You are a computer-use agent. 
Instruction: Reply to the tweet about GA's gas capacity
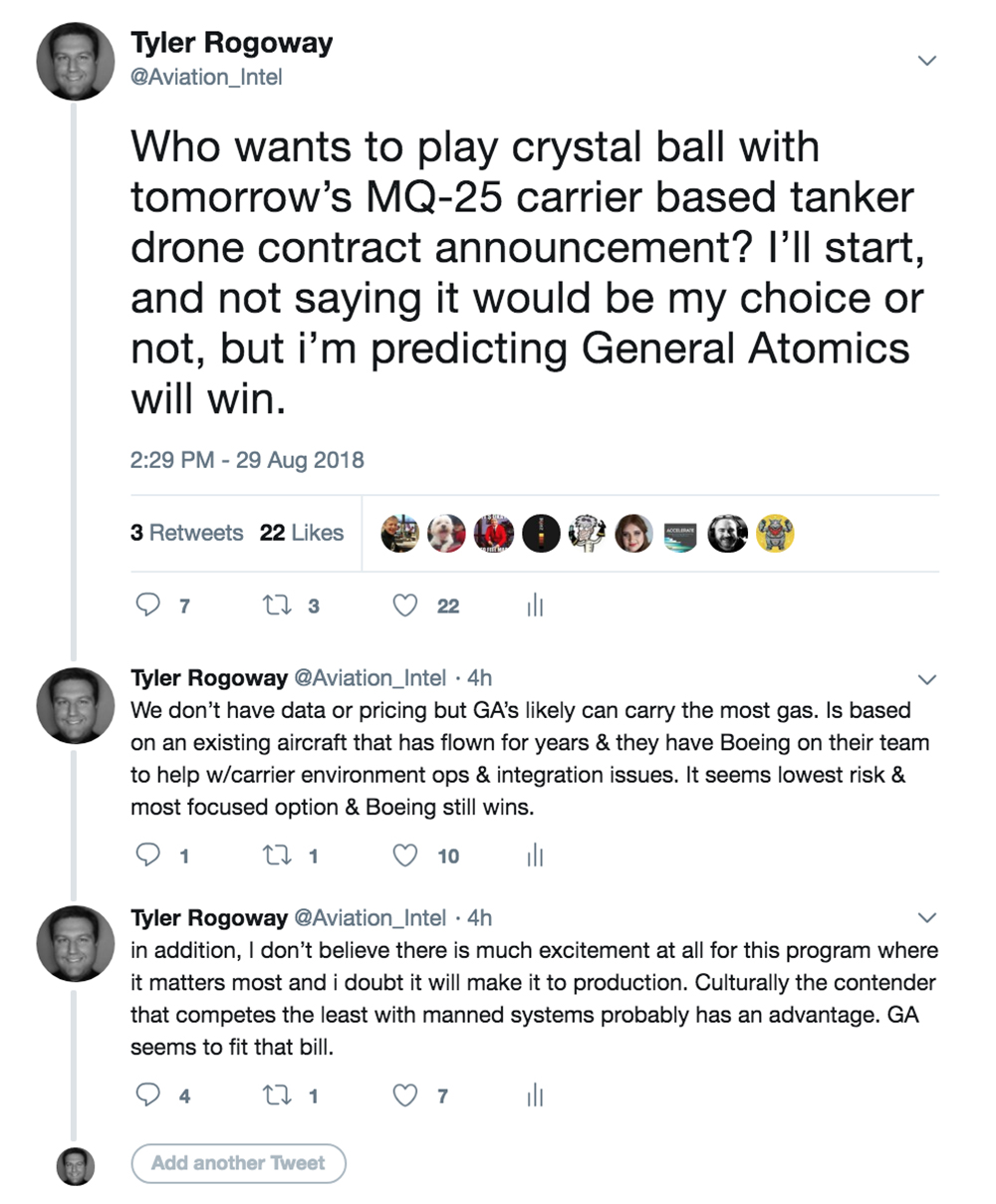coord(147,855)
